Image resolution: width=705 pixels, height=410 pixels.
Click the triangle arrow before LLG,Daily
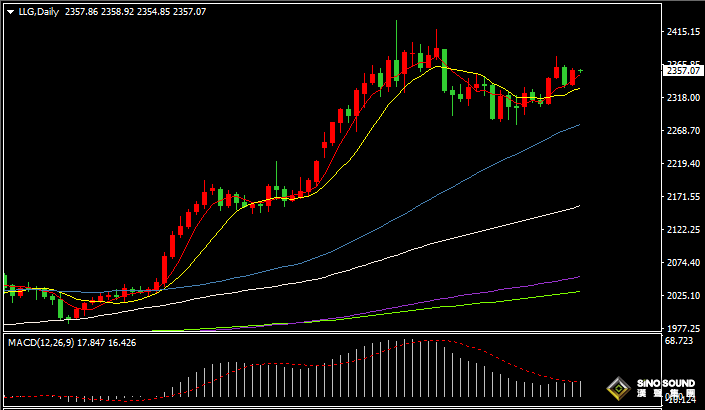[10, 12]
